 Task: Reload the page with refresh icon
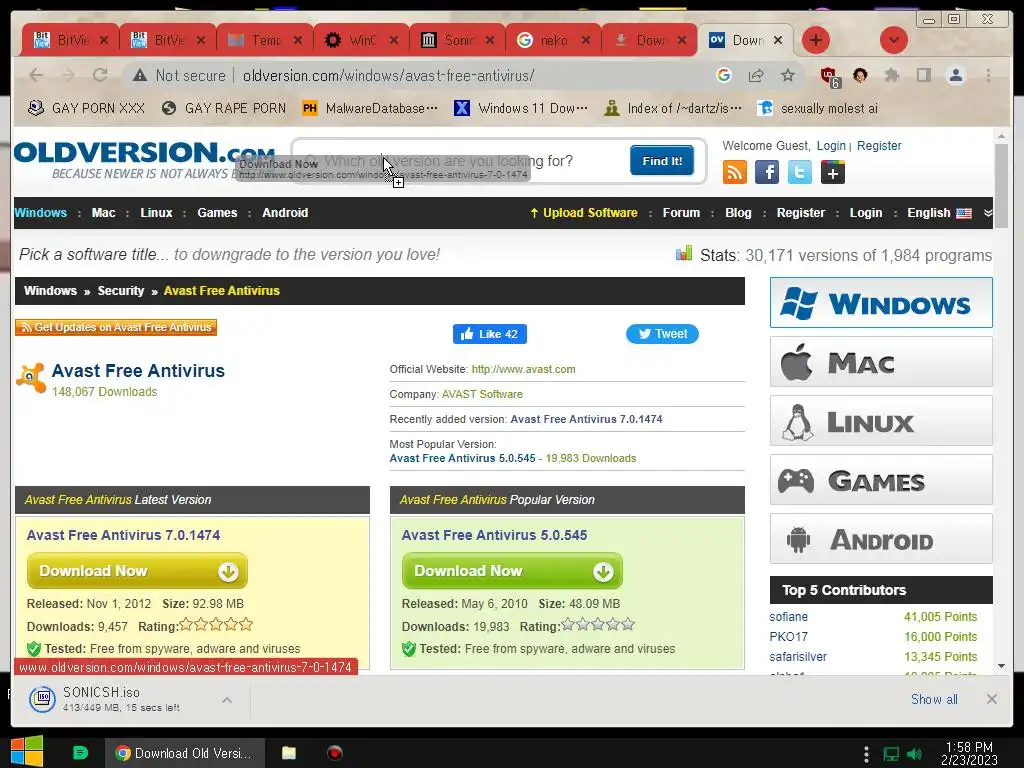pos(100,75)
